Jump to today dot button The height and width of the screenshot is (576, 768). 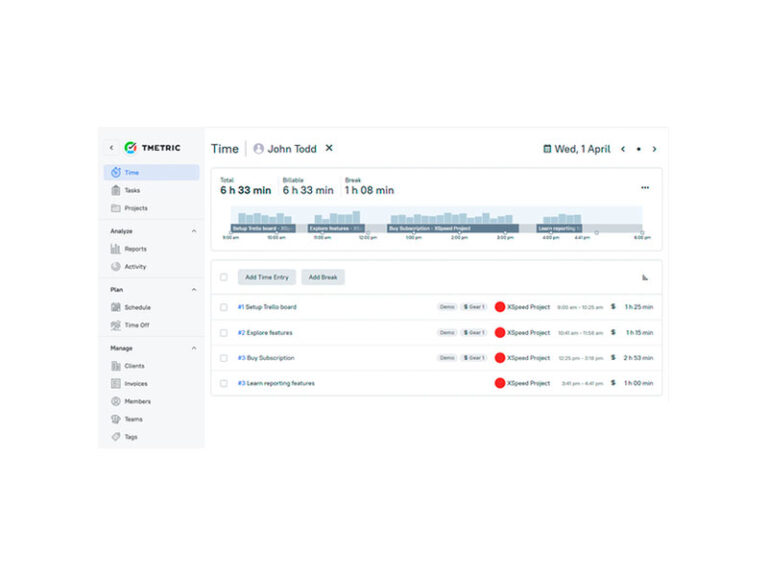639,149
